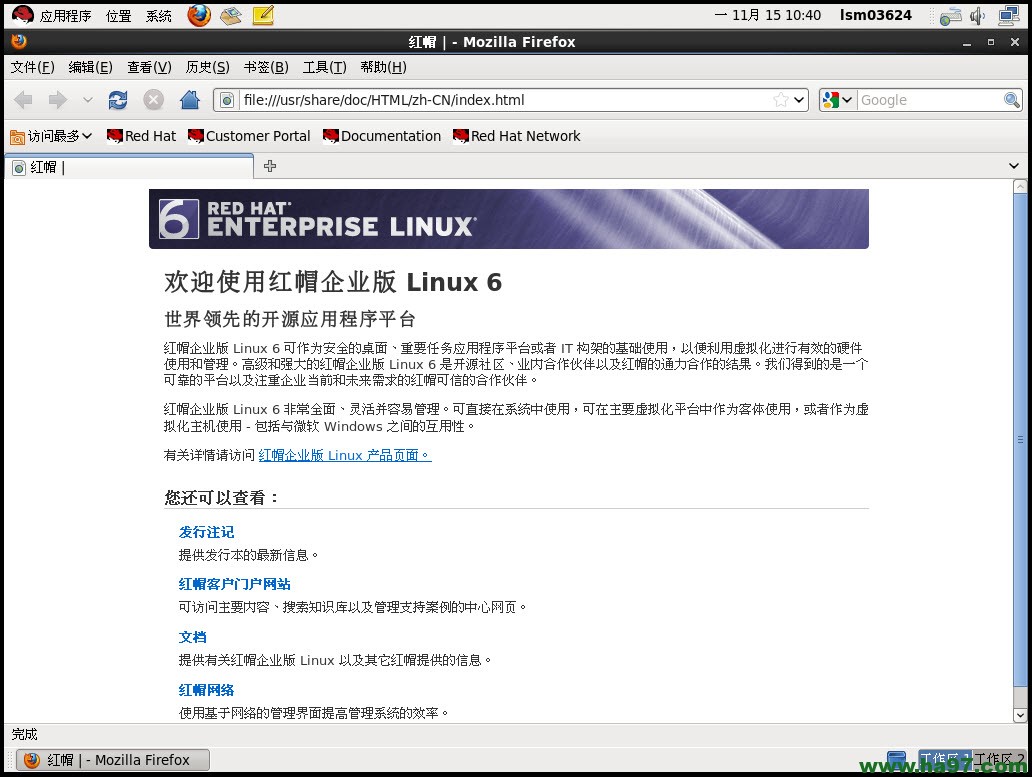Click the 红帽企业版 Linux 产品页面 link
The image size is (1032, 777).
pos(345,455)
